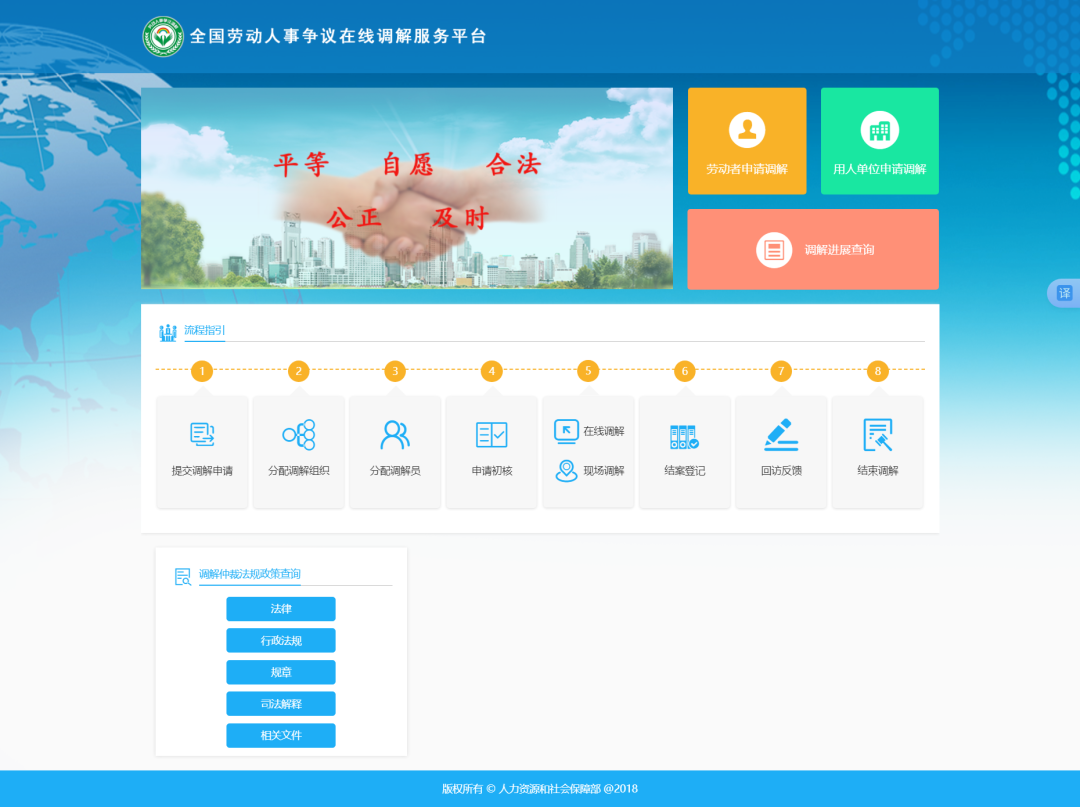Click the 相关文件 button
Viewport: 1080px width, 807px height.
(281, 736)
